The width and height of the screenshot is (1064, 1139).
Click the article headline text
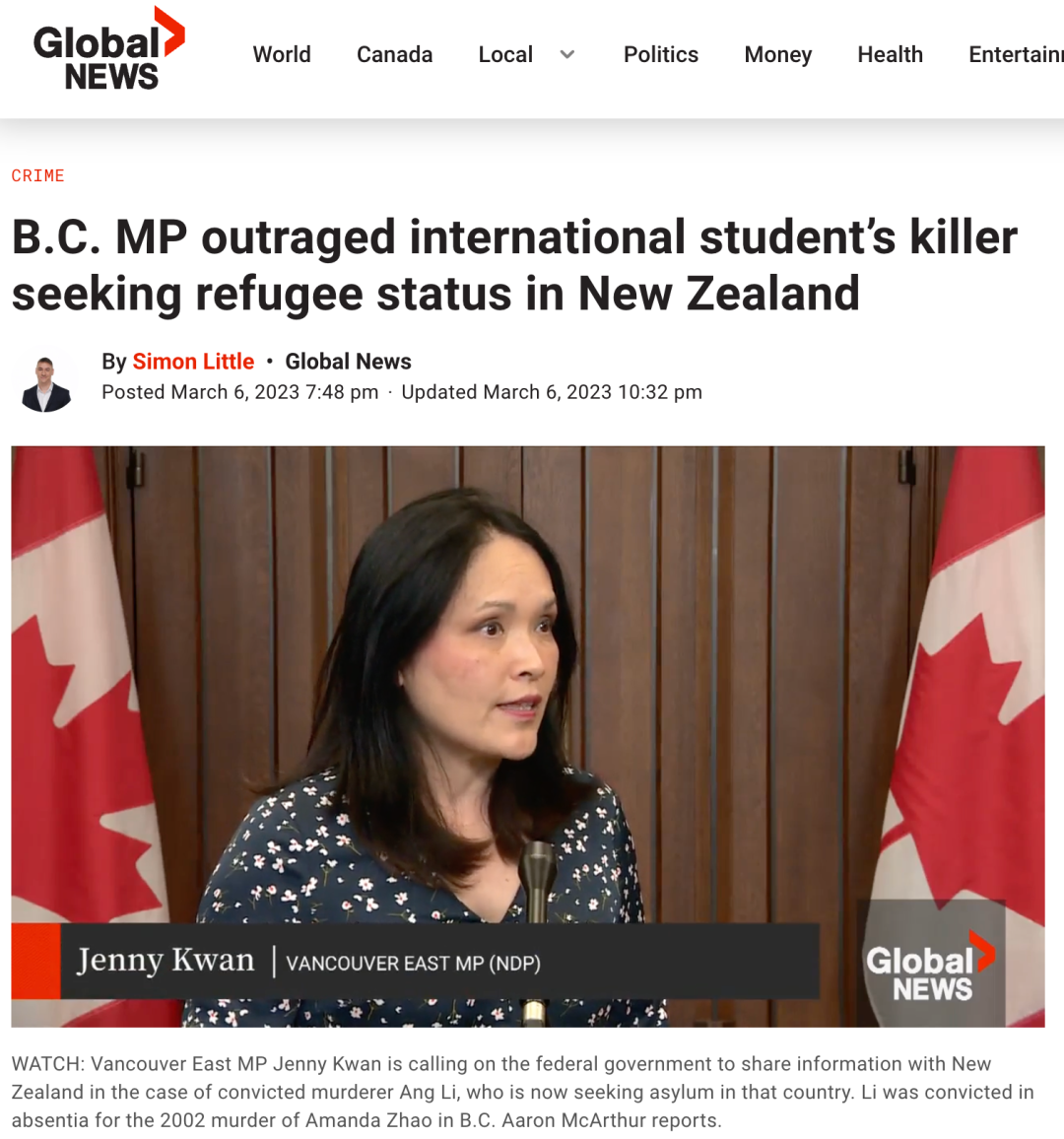point(514,265)
